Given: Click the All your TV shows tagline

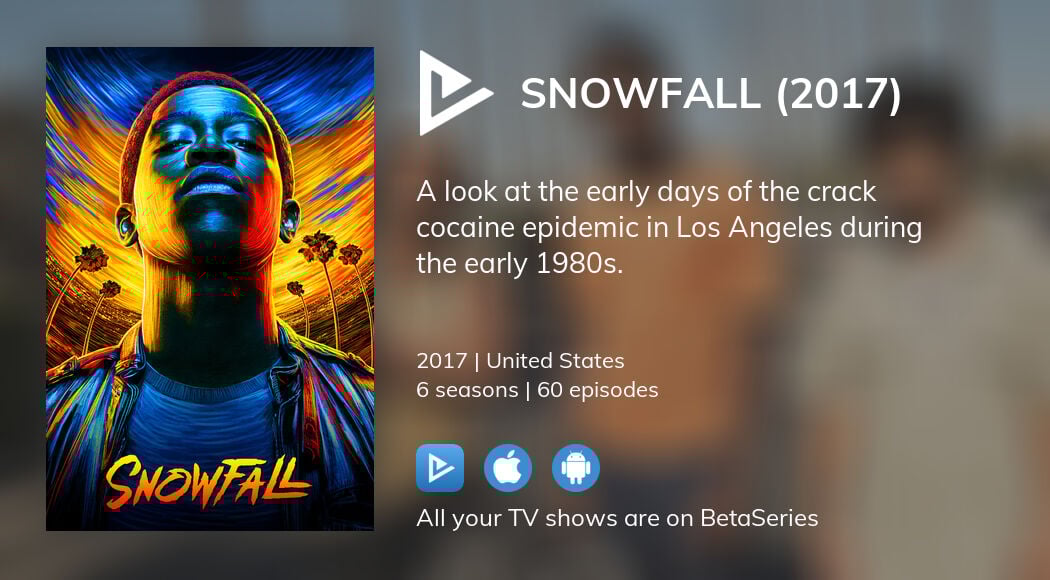Looking at the screenshot, I should tap(617, 518).
